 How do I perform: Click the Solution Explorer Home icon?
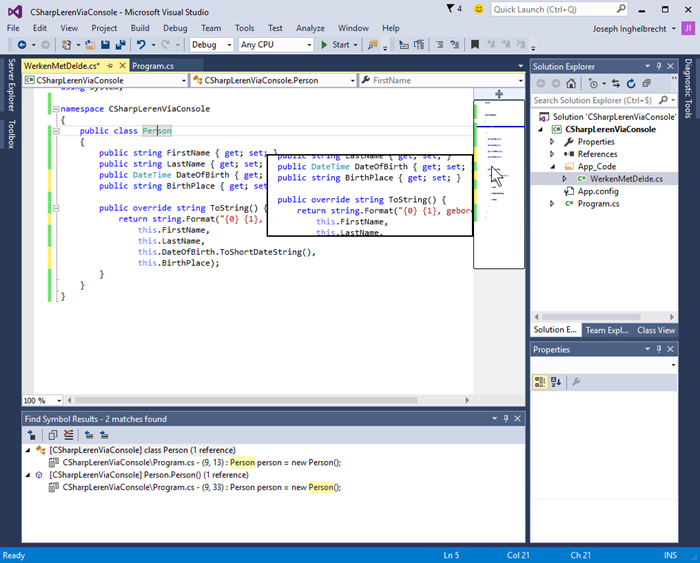(571, 83)
